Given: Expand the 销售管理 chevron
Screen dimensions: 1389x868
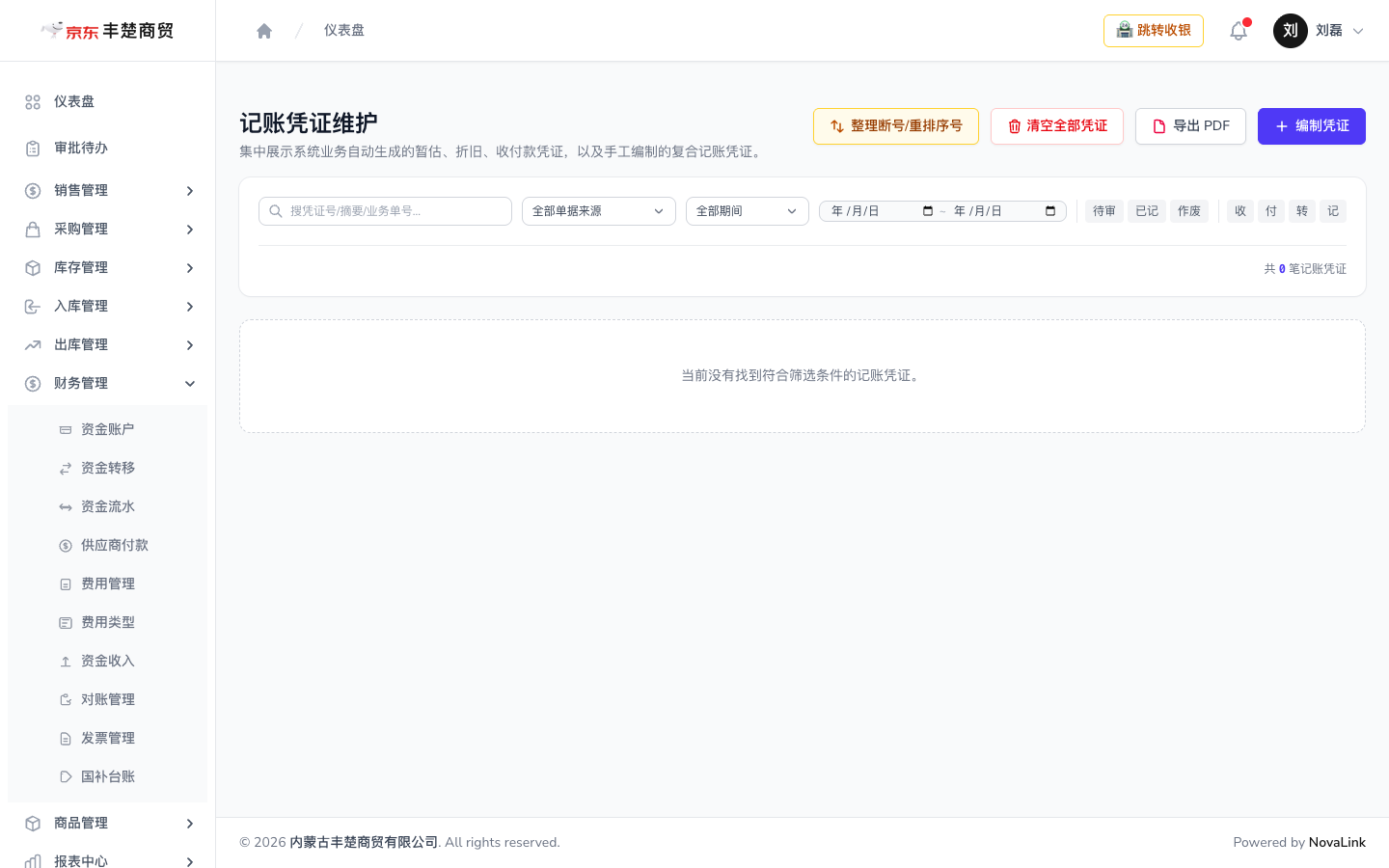Looking at the screenshot, I should click(x=190, y=191).
